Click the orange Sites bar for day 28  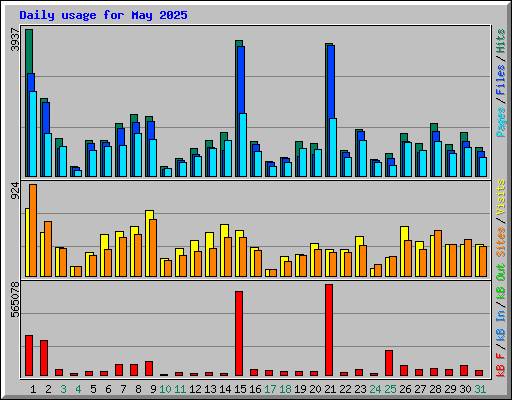tap(438, 253)
